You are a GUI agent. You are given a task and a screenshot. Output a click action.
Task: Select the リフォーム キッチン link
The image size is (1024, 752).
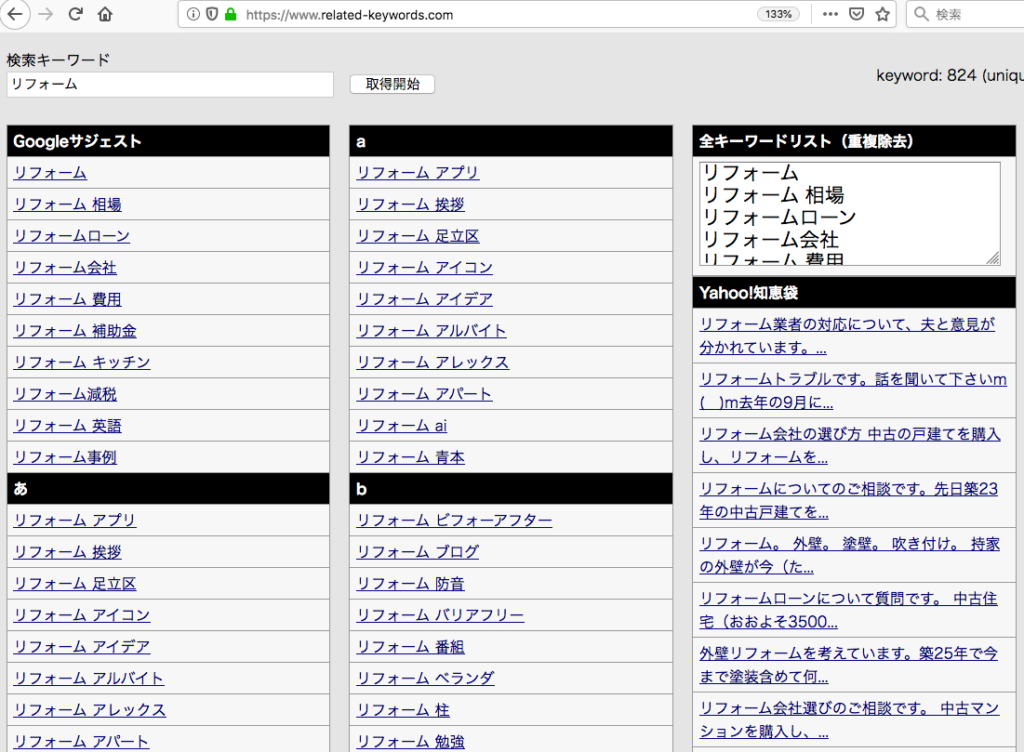(x=82, y=362)
